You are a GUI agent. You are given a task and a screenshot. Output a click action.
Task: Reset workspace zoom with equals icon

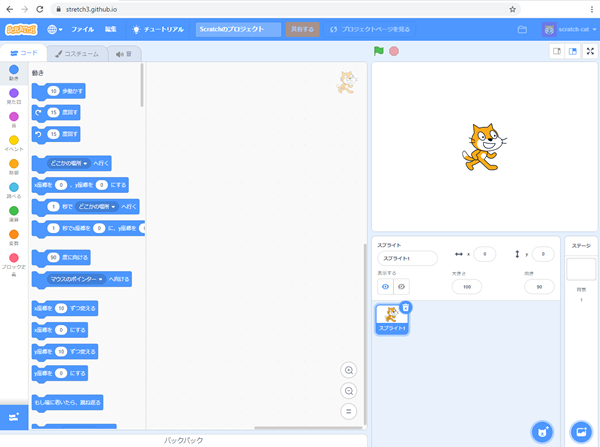(x=349, y=411)
